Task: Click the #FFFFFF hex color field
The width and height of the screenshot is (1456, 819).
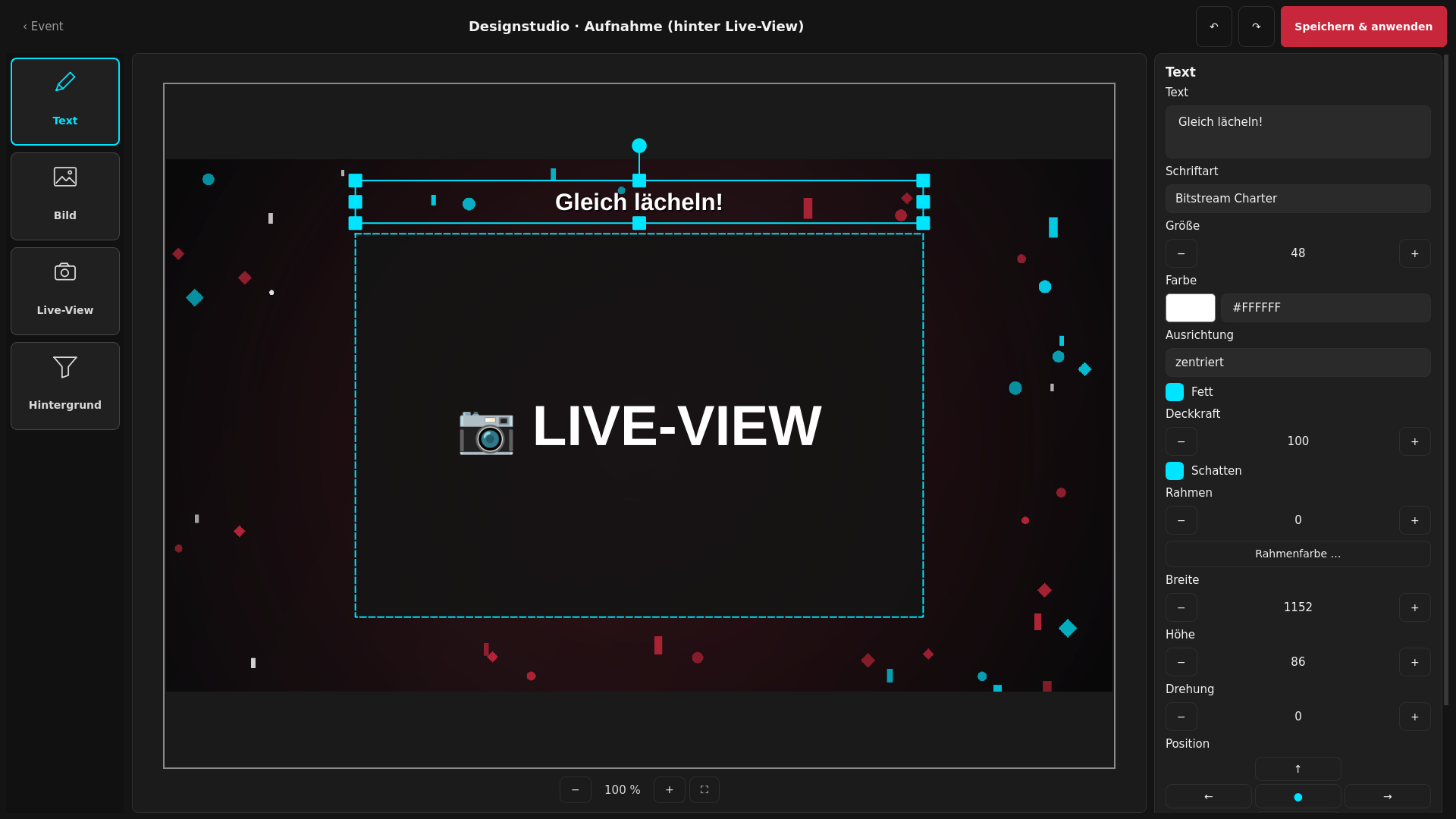Action: click(1326, 308)
